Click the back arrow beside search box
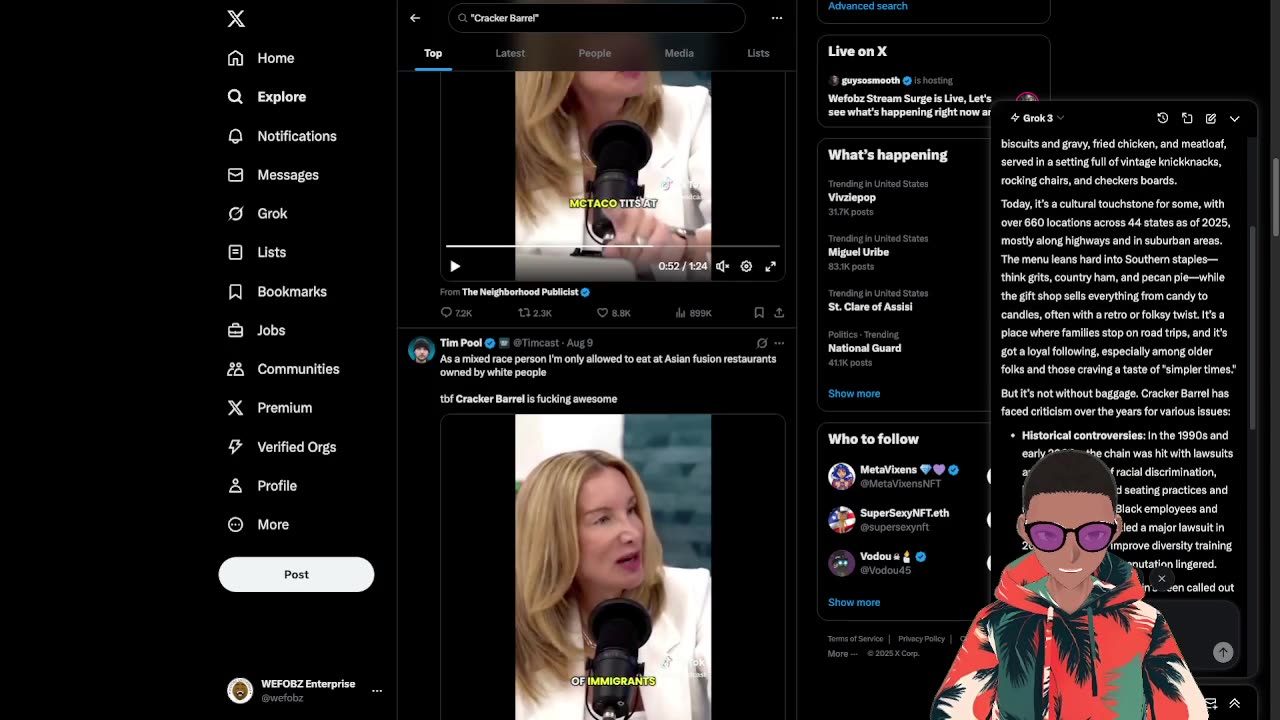 pos(415,18)
